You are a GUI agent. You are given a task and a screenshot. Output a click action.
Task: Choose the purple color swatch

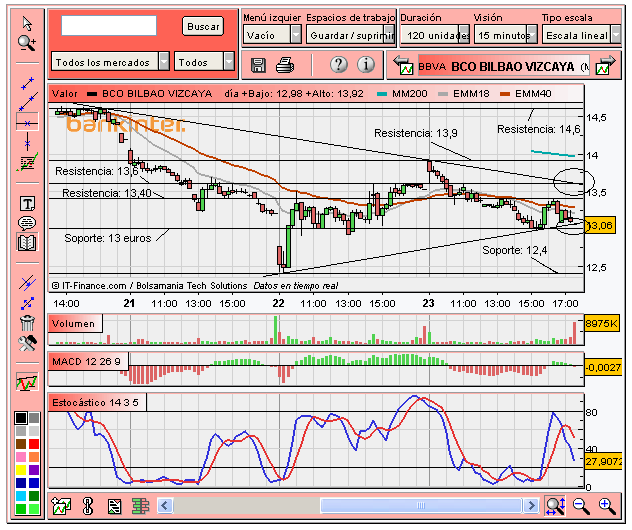(34, 470)
